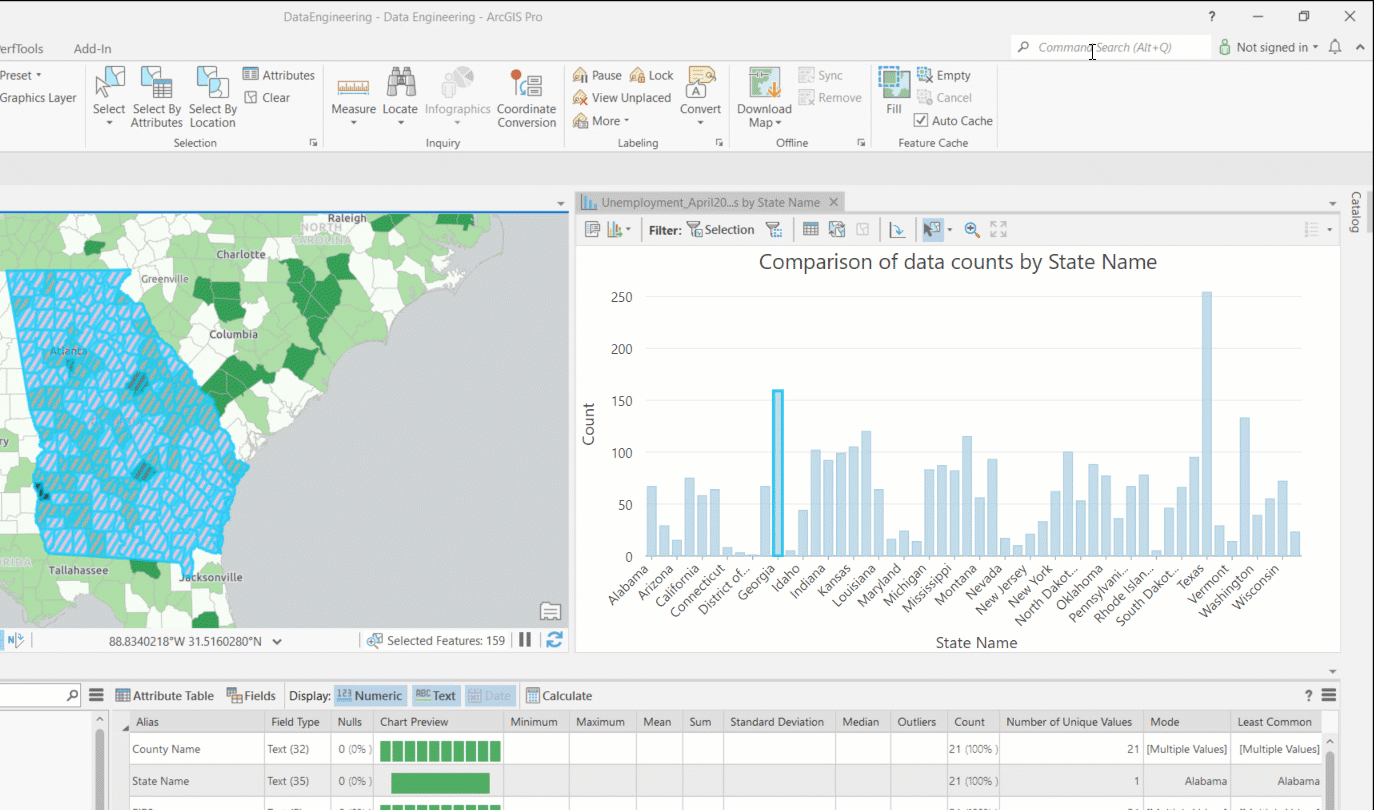Click the Fill feature cache icon
This screenshot has height=810, width=1374.
pyautogui.click(x=893, y=84)
